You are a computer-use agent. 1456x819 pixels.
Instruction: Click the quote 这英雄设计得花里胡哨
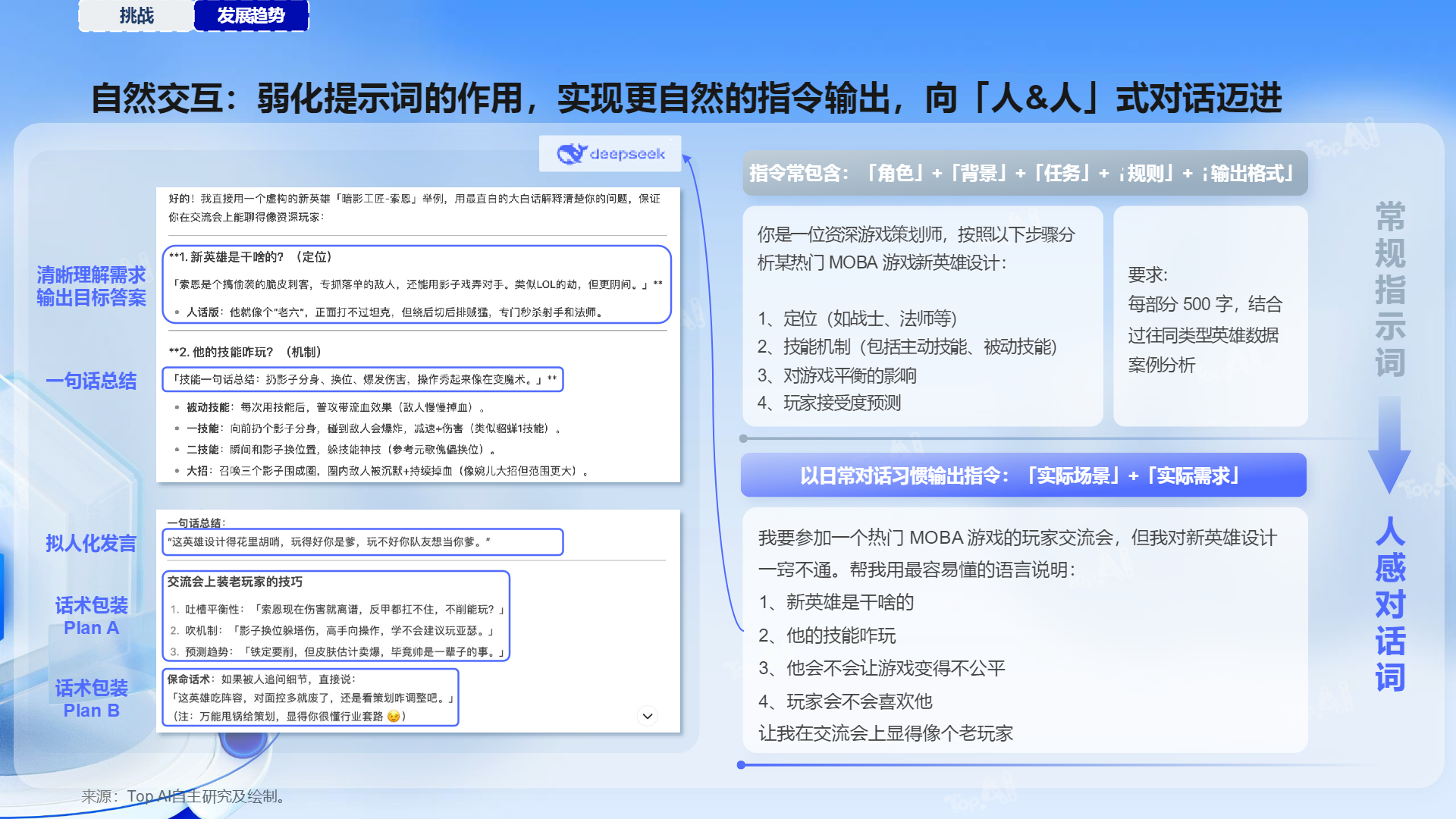(x=329, y=541)
